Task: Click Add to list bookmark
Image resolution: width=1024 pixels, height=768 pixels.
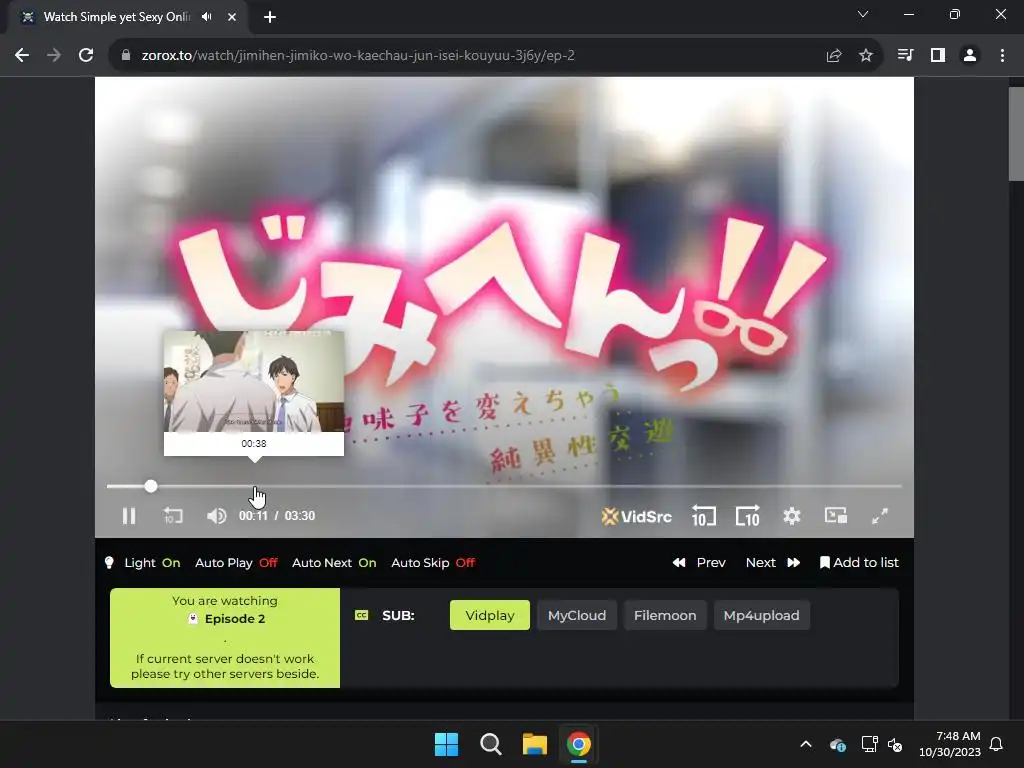Action: click(x=859, y=562)
